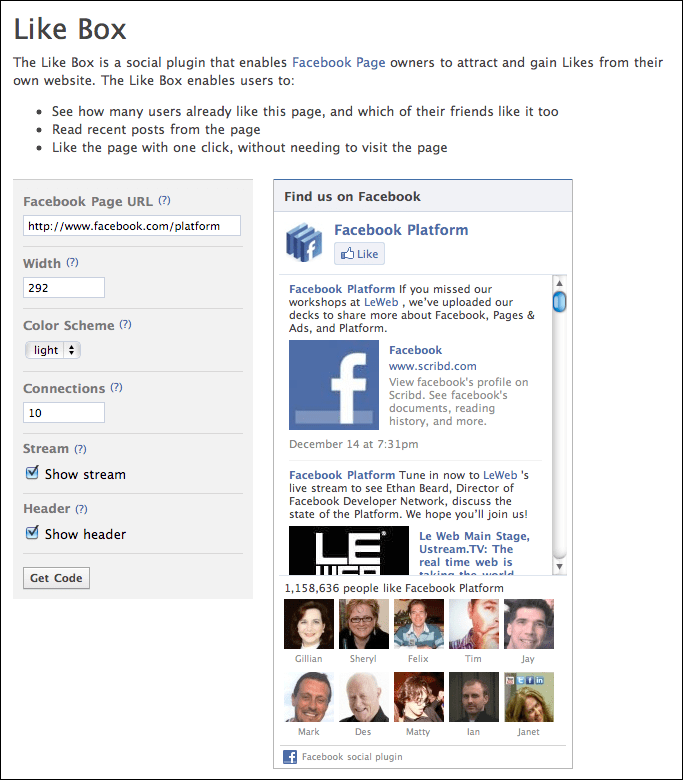Click the Facebook icon beside 'Facebook social plugin'
Viewport: 683px width, 780px height.
290,757
